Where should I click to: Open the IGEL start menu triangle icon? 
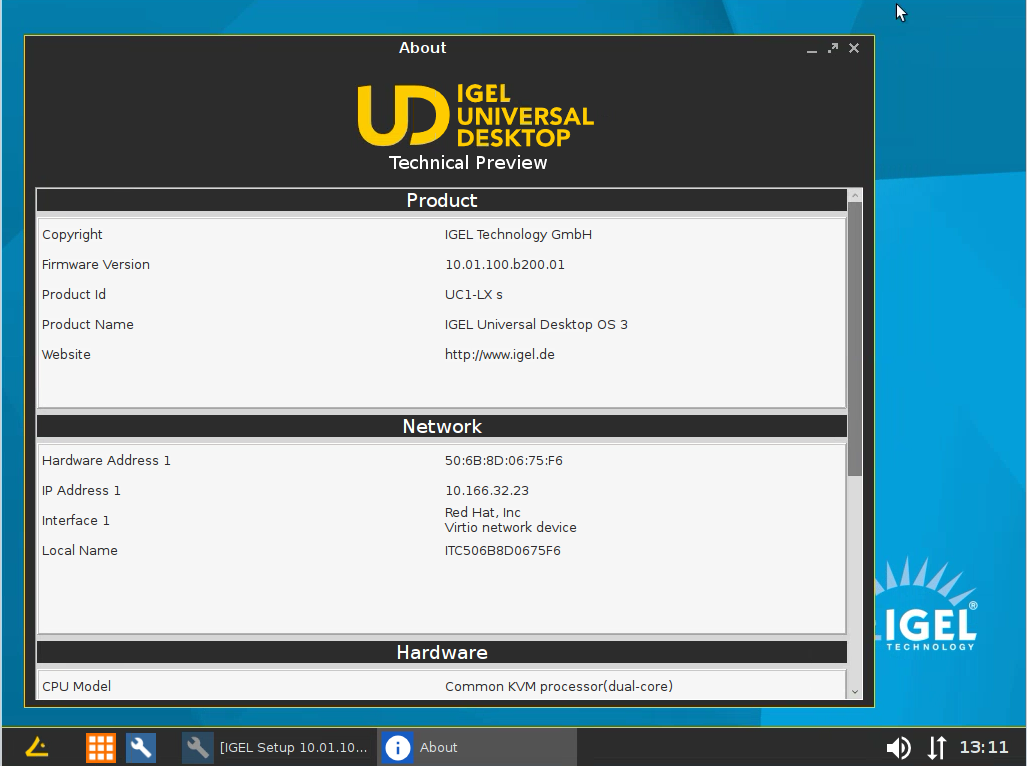(x=36, y=747)
